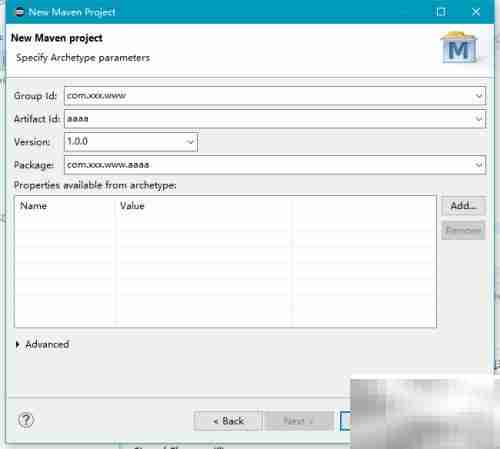Image resolution: width=500 pixels, height=449 pixels.
Task: Open the Artifact Id dropdown arrow
Action: pos(479,119)
